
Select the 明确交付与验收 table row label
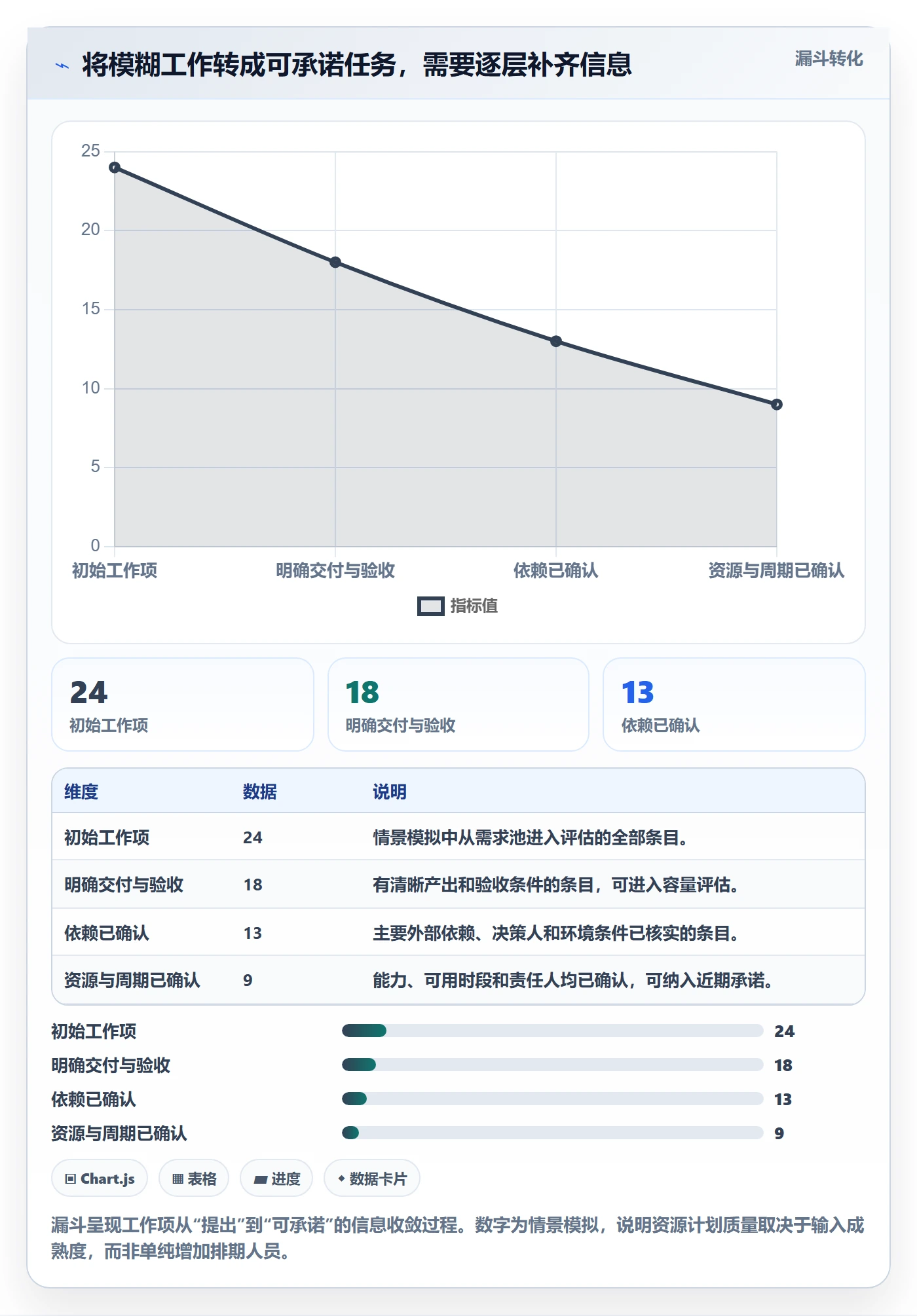tap(124, 885)
